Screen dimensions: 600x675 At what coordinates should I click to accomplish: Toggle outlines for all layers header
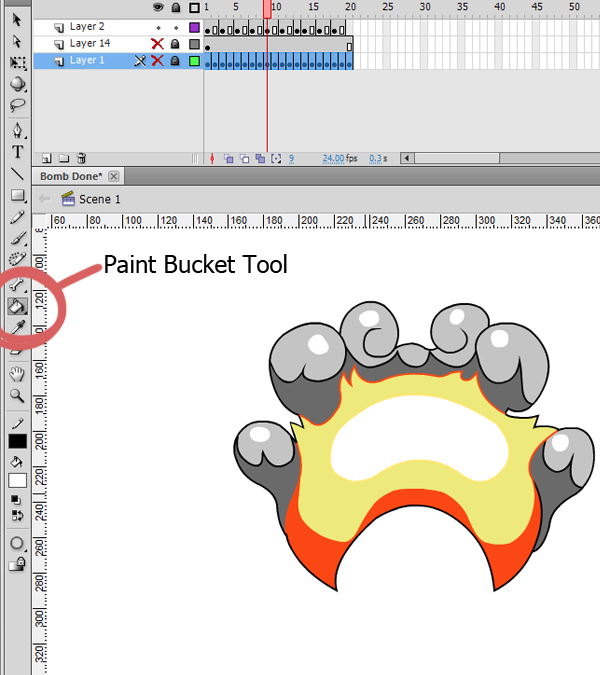195,8
